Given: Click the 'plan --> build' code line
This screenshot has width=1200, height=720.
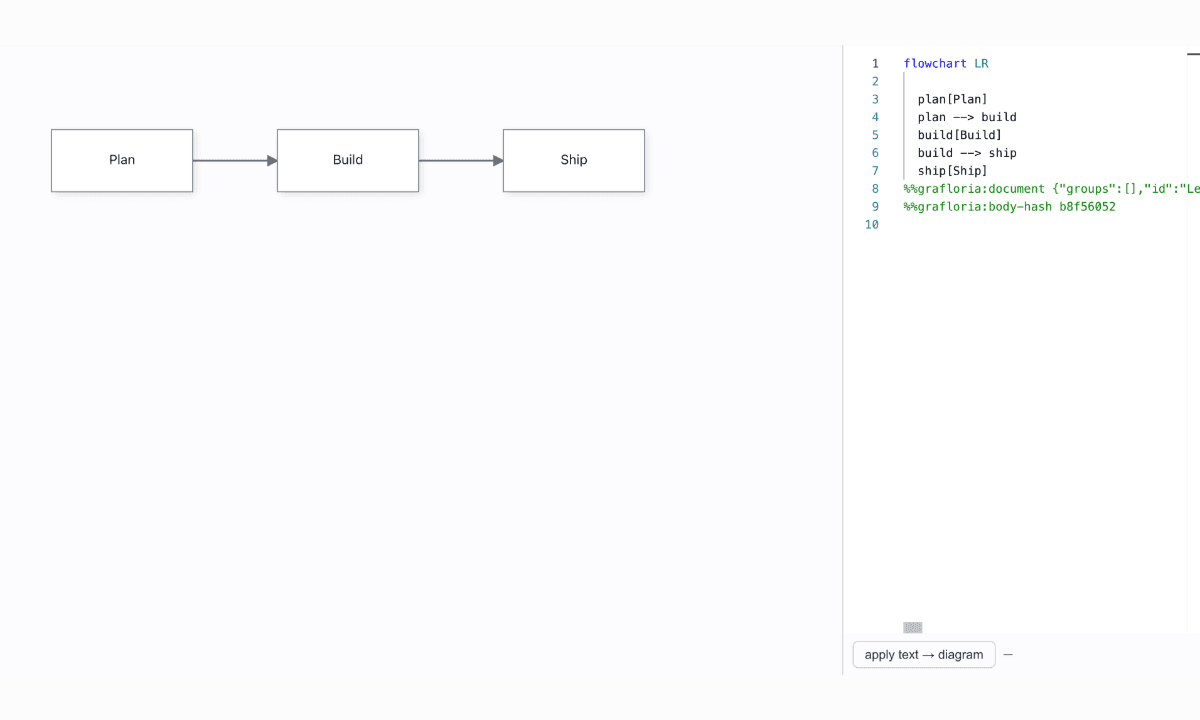Looking at the screenshot, I should (967, 117).
